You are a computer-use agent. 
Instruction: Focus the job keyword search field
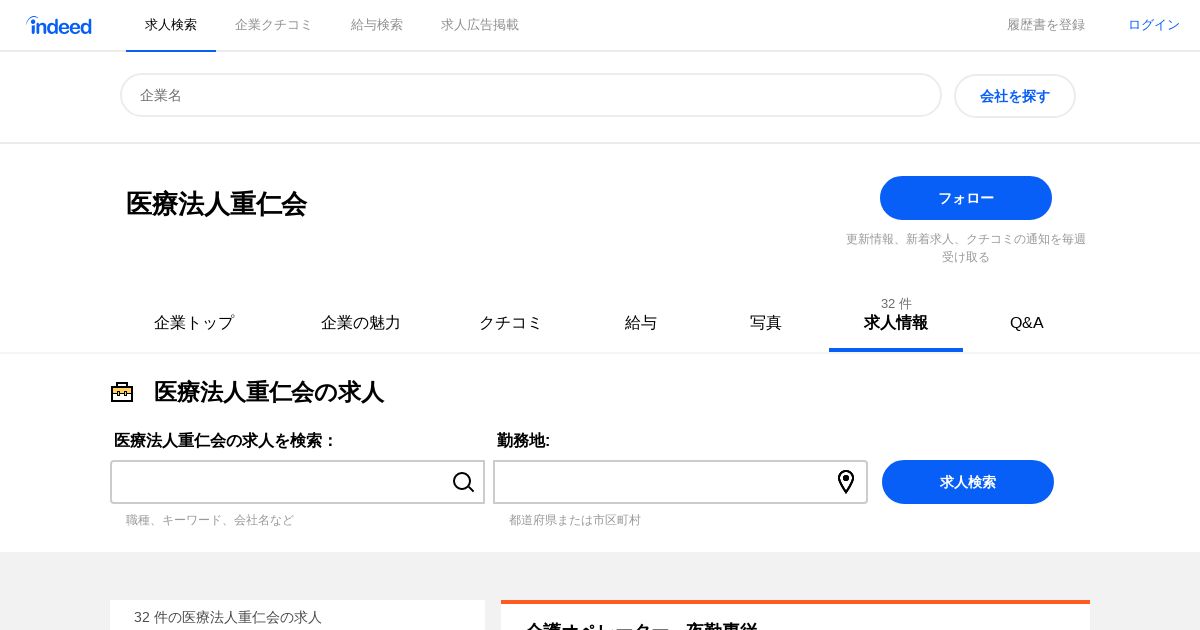click(297, 482)
